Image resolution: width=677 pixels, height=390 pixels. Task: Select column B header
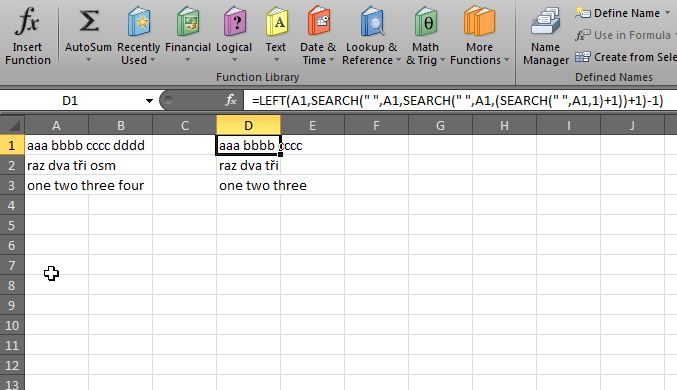[x=120, y=125]
